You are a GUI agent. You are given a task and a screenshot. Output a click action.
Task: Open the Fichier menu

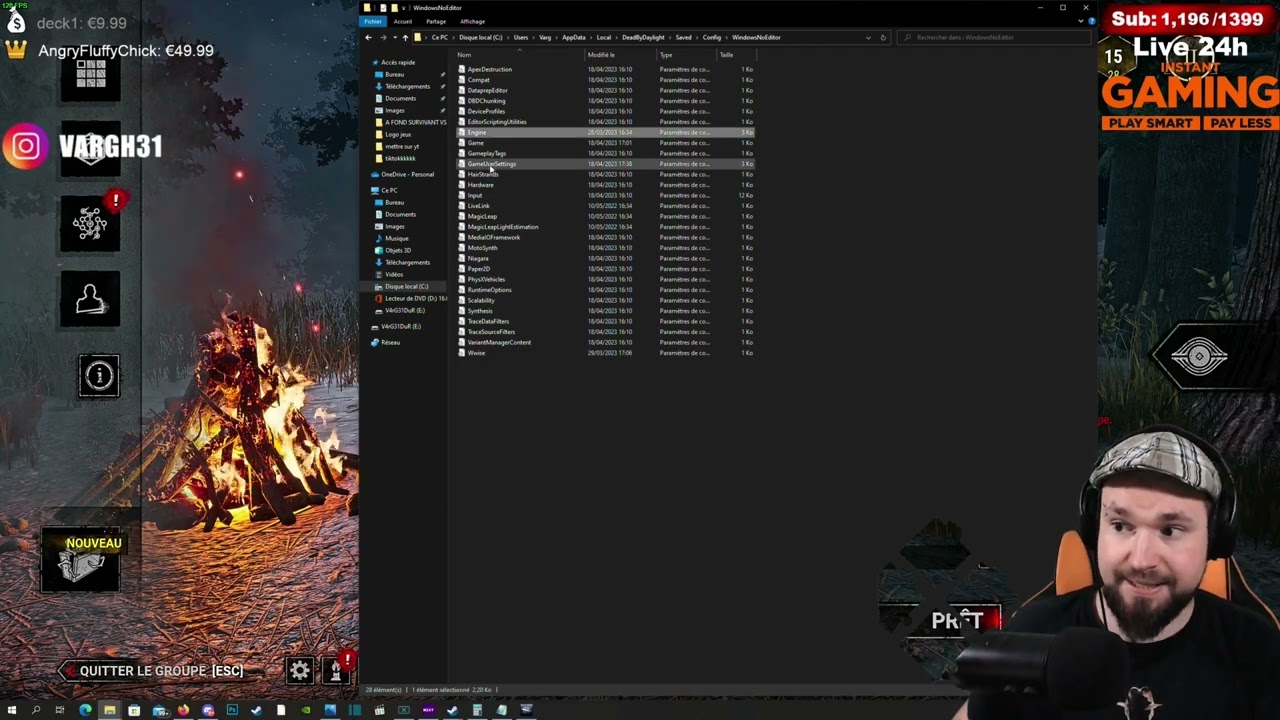(x=373, y=21)
